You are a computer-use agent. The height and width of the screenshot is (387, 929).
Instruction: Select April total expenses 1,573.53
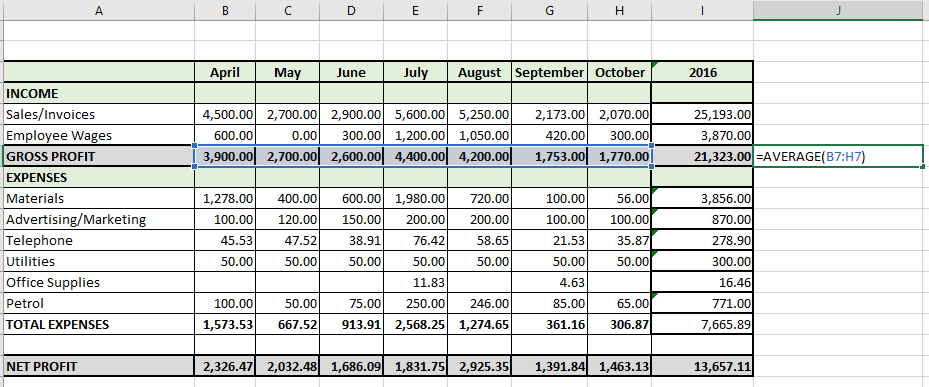pos(225,324)
